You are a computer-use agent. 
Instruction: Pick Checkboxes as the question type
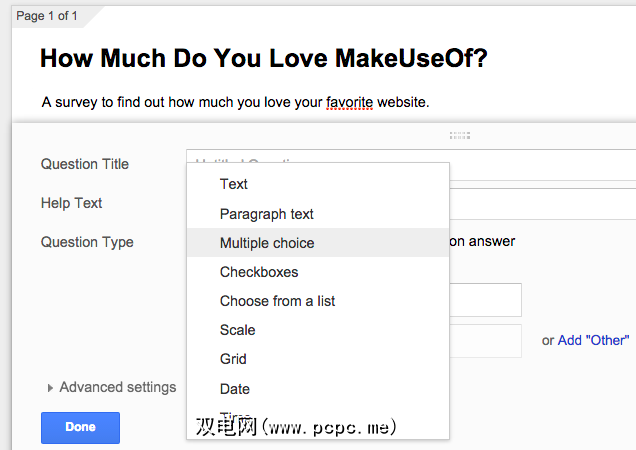click(x=259, y=272)
